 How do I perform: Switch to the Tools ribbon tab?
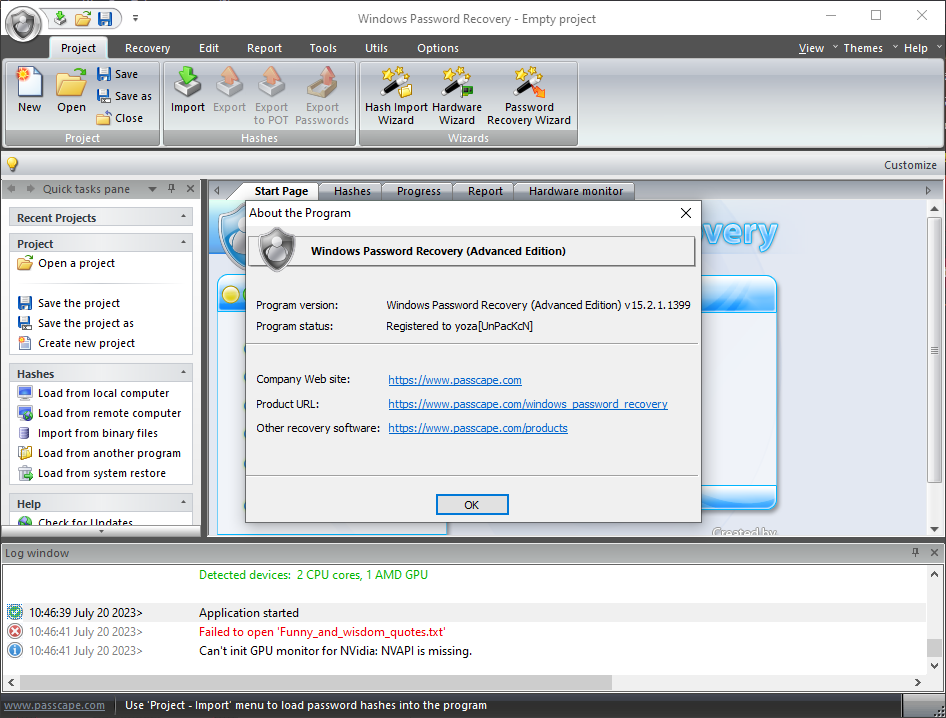click(323, 48)
